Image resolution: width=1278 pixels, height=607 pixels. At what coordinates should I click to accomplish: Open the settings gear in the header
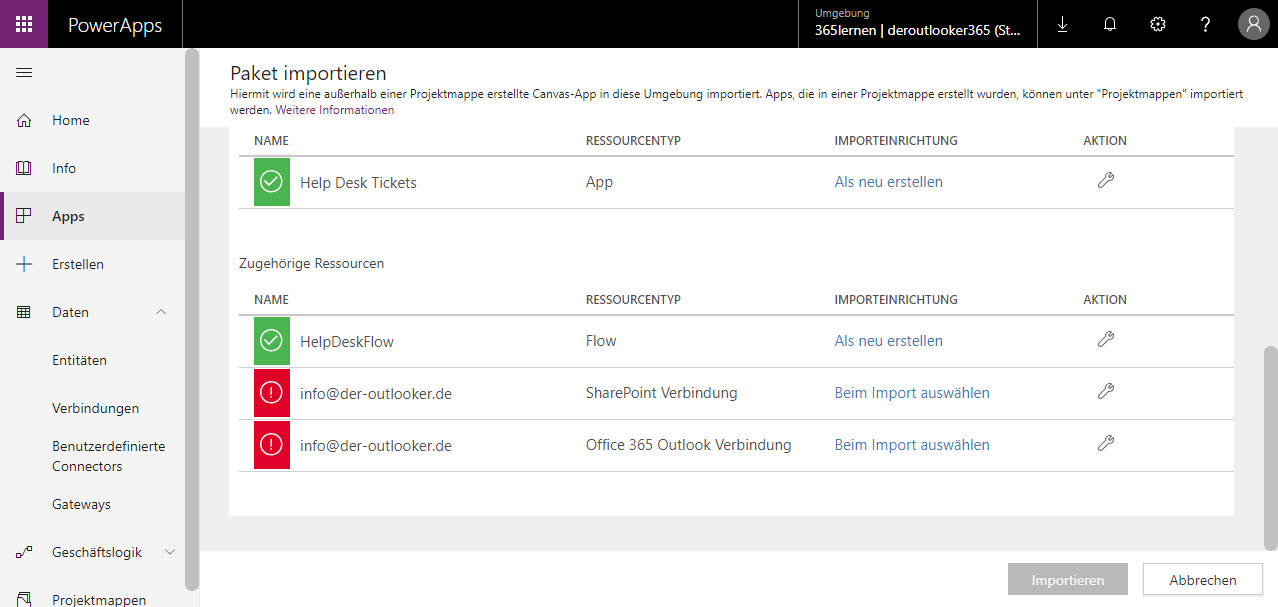pyautogui.click(x=1158, y=24)
